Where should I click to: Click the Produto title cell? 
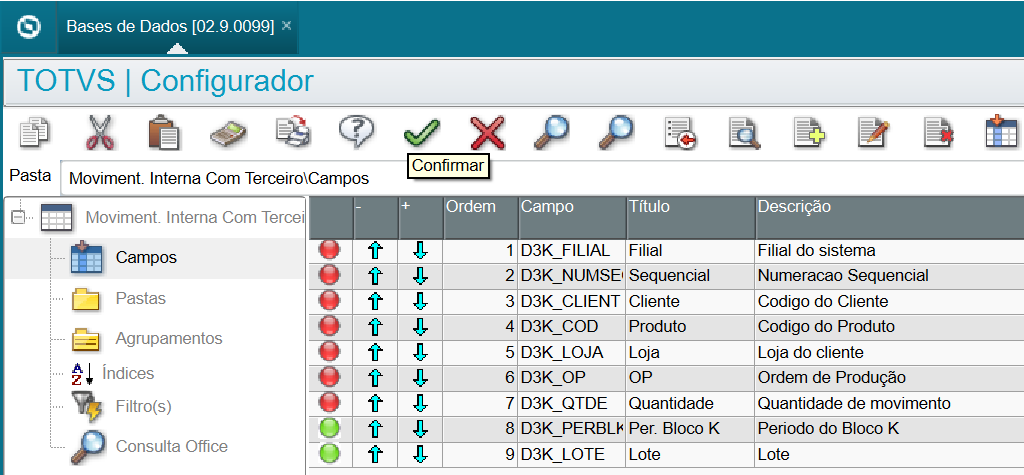[x=690, y=327]
